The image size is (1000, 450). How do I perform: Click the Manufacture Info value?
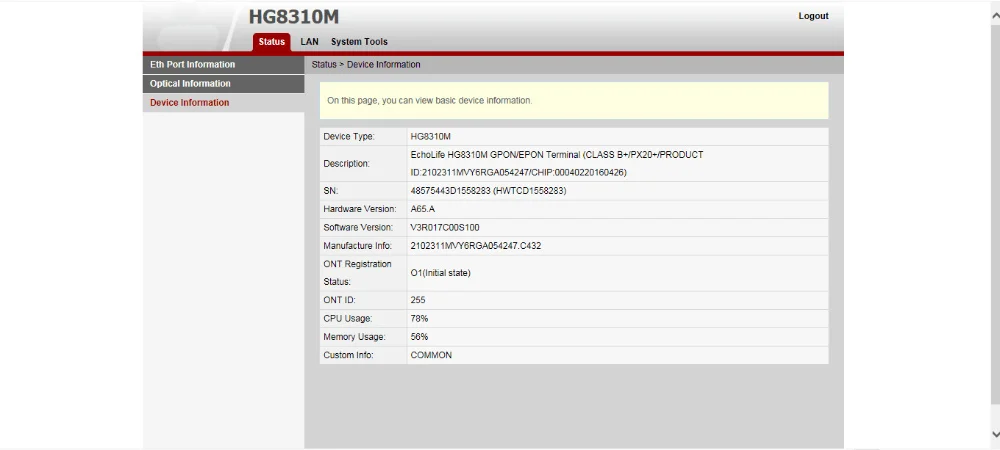(476, 245)
